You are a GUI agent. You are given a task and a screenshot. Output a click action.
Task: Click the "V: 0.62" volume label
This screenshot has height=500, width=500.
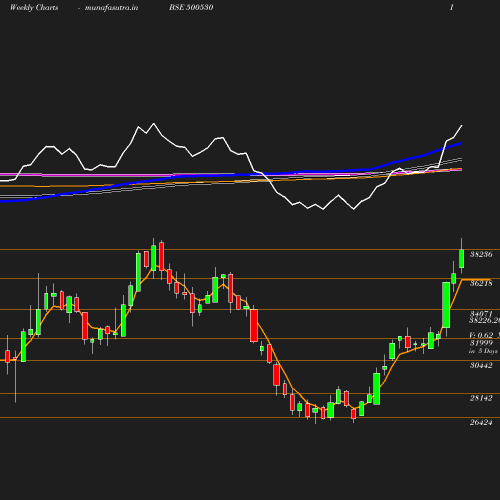(481, 335)
